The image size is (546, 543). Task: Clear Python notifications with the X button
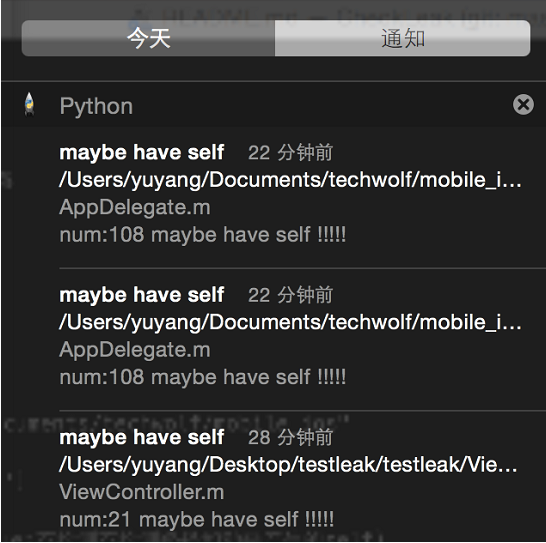[523, 104]
